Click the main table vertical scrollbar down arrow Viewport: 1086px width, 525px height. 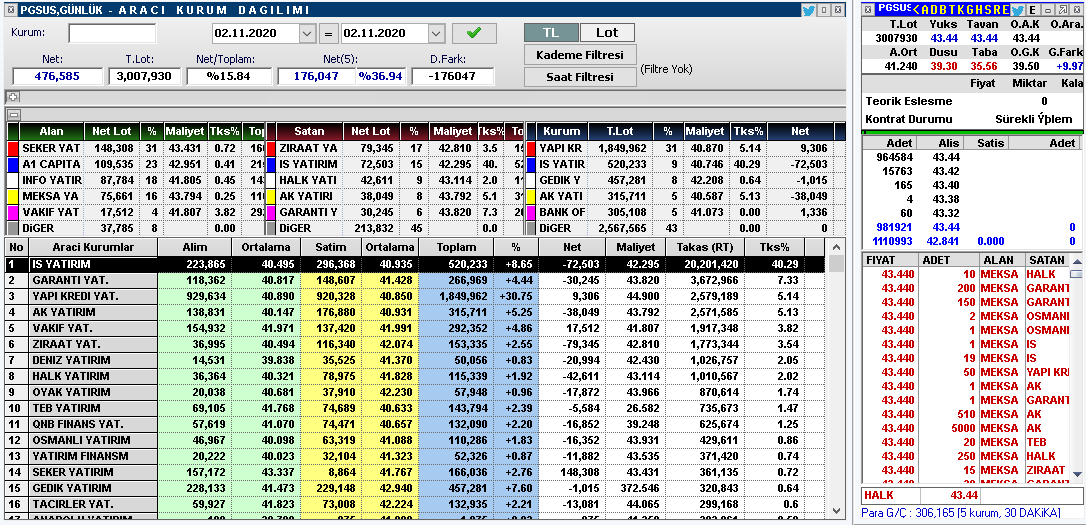click(x=837, y=510)
